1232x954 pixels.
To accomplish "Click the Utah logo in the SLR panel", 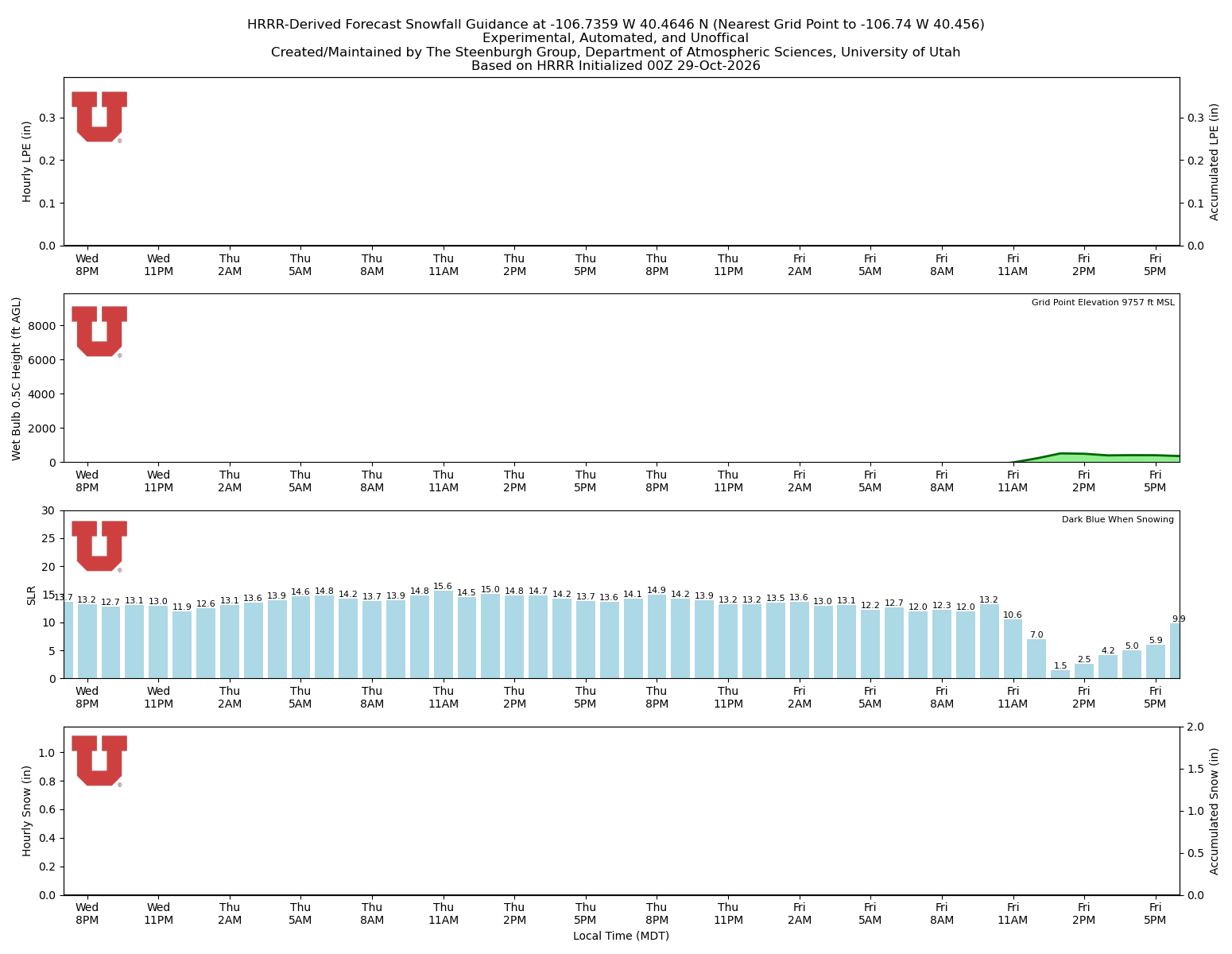I will click(x=99, y=546).
